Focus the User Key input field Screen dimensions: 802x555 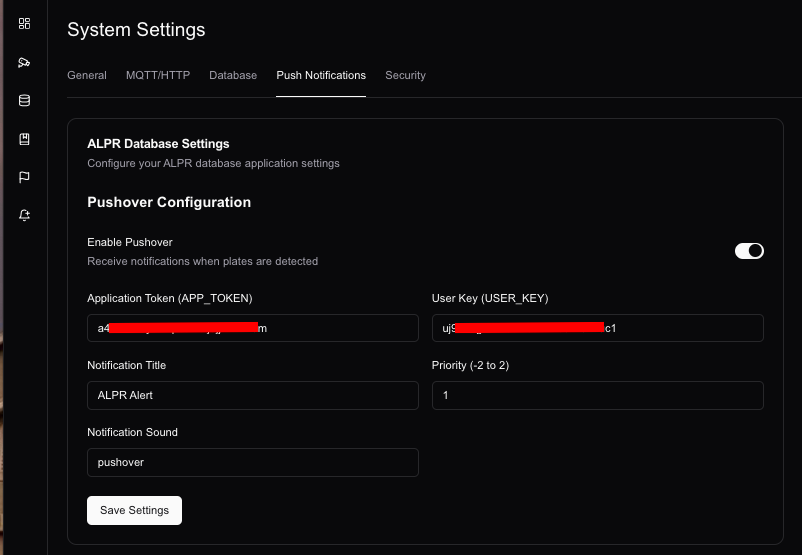pyautogui.click(x=597, y=328)
